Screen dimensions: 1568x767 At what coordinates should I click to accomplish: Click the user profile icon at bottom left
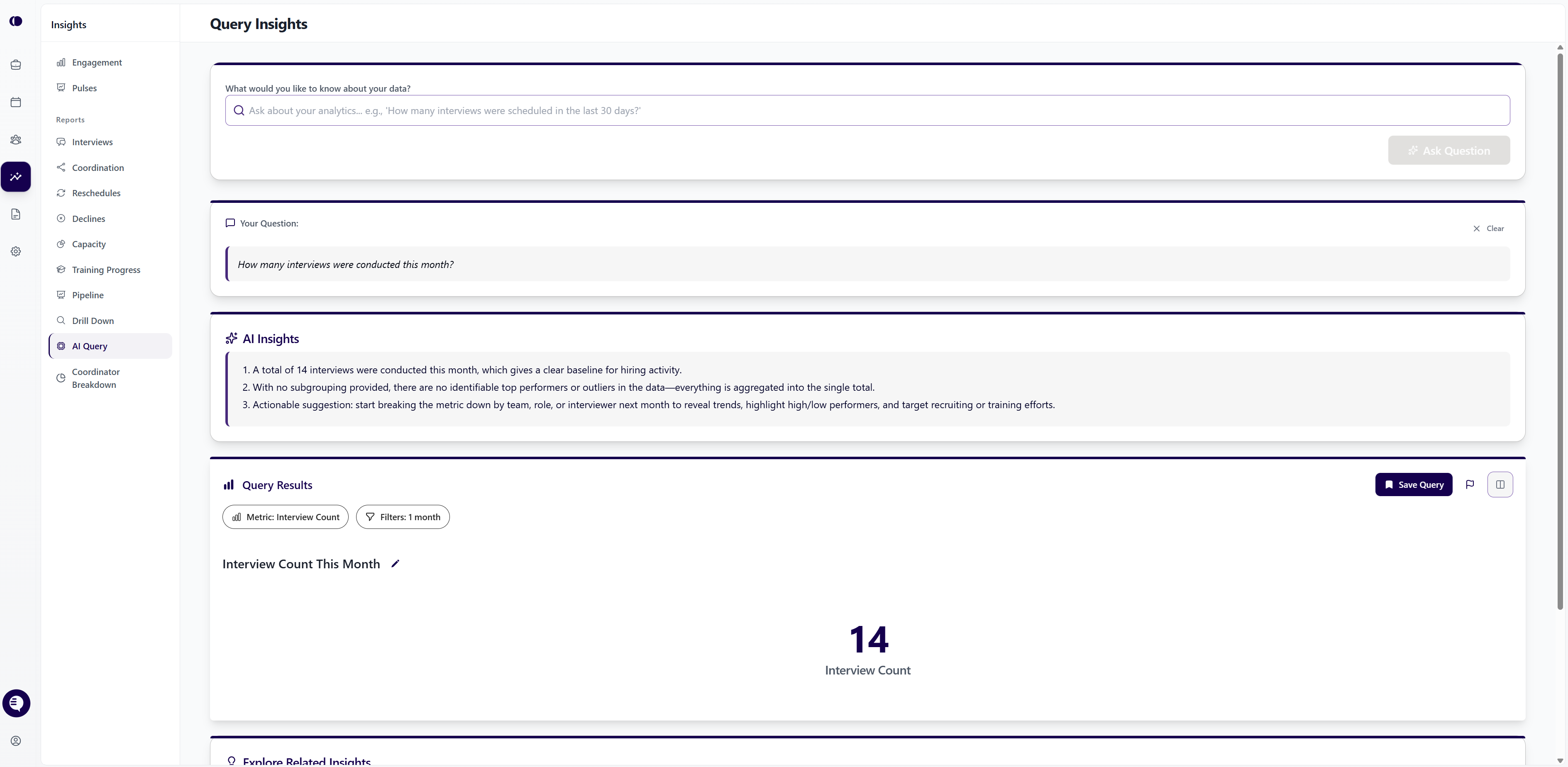click(15, 741)
